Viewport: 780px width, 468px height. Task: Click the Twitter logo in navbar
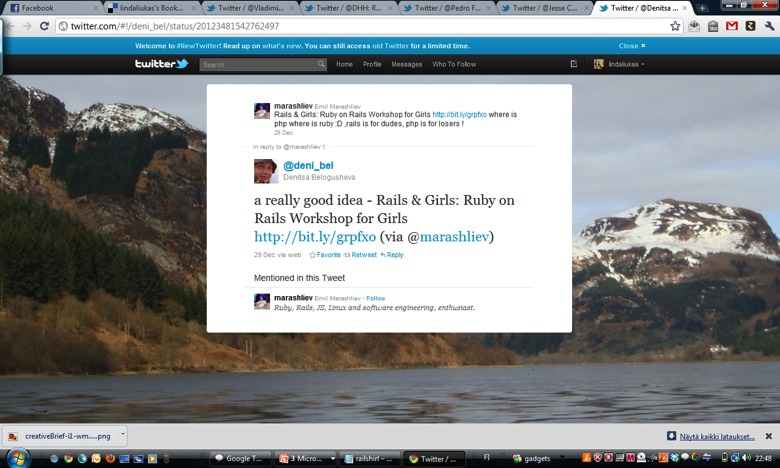[x=162, y=64]
